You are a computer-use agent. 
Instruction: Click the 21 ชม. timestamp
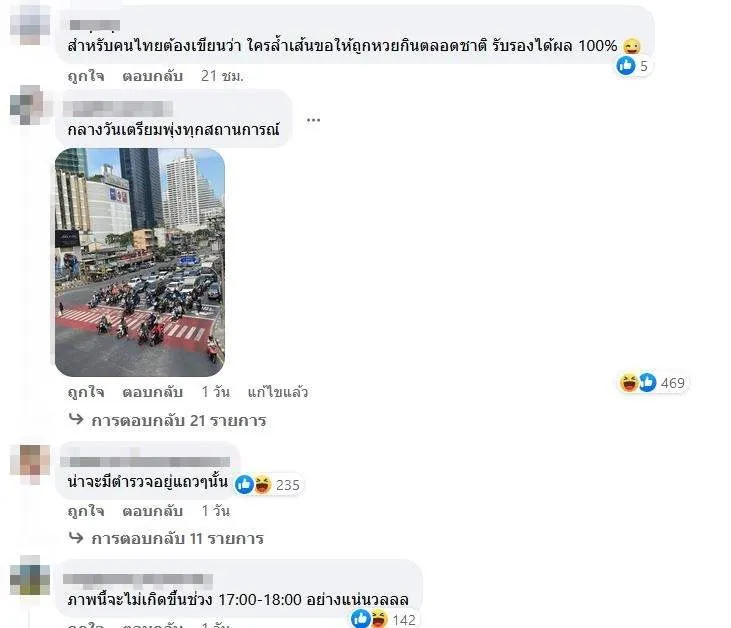point(222,76)
